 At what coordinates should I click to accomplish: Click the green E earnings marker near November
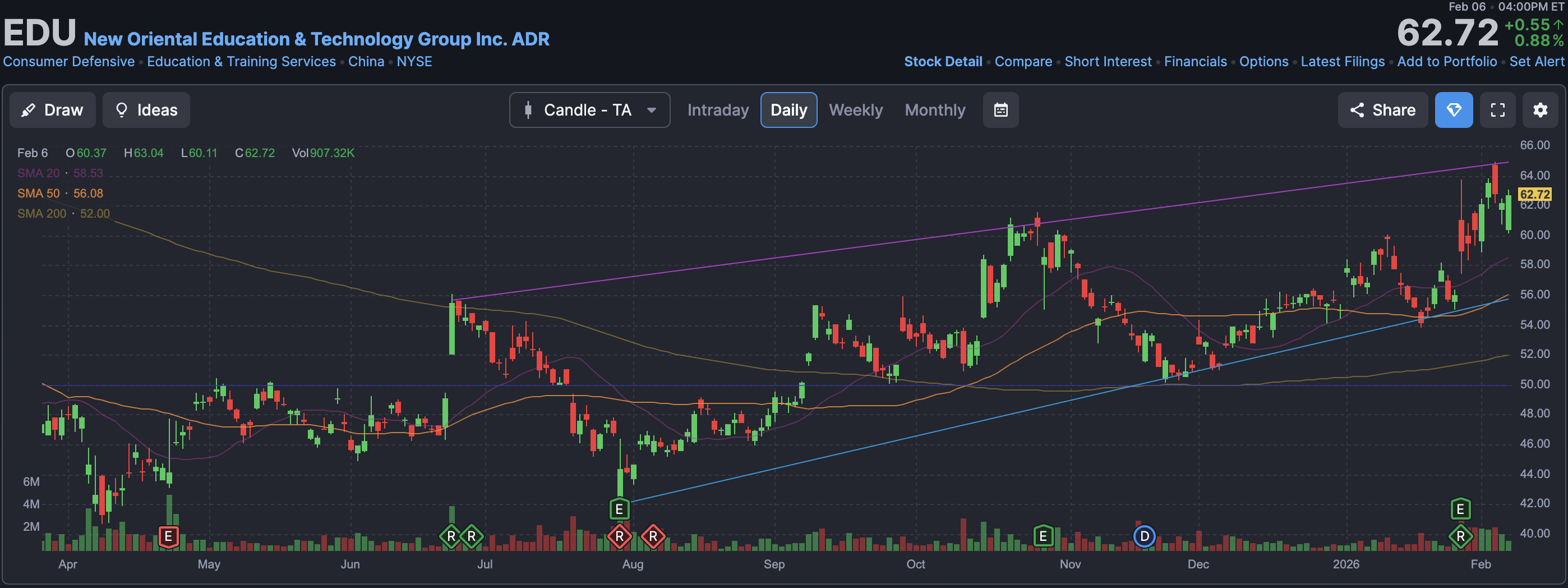pos(1043,536)
